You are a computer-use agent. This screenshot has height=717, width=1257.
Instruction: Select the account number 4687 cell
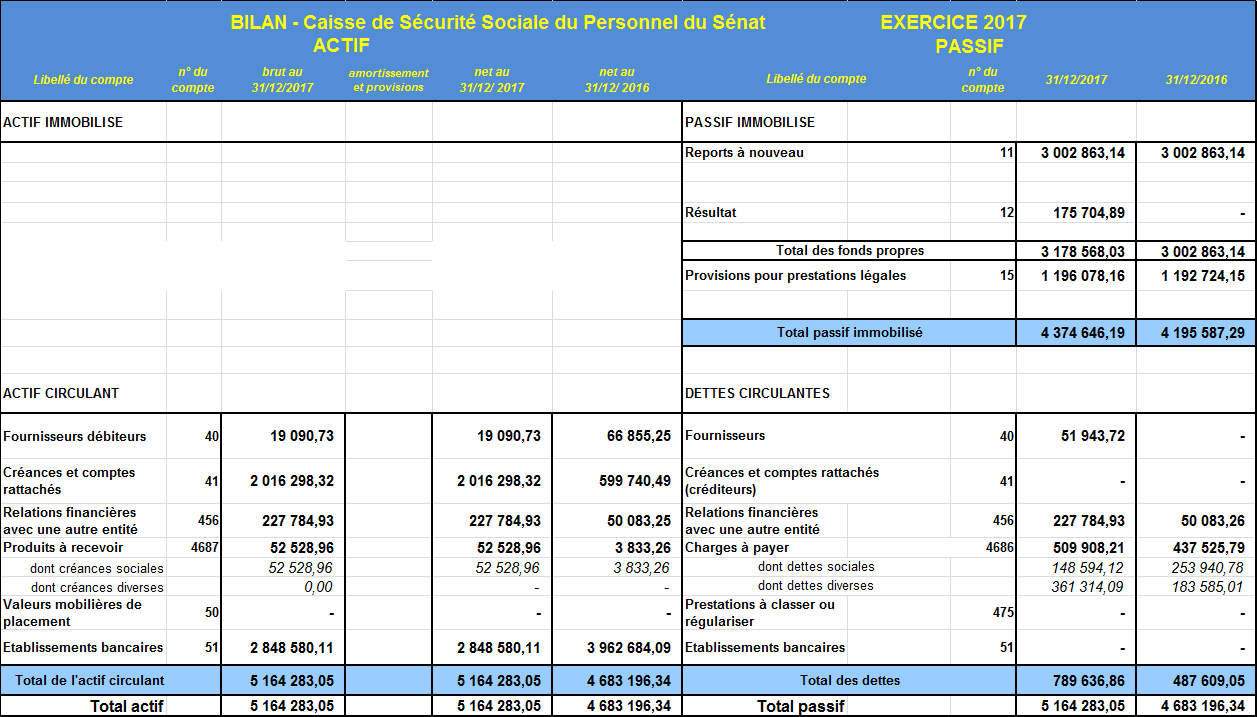click(x=201, y=547)
